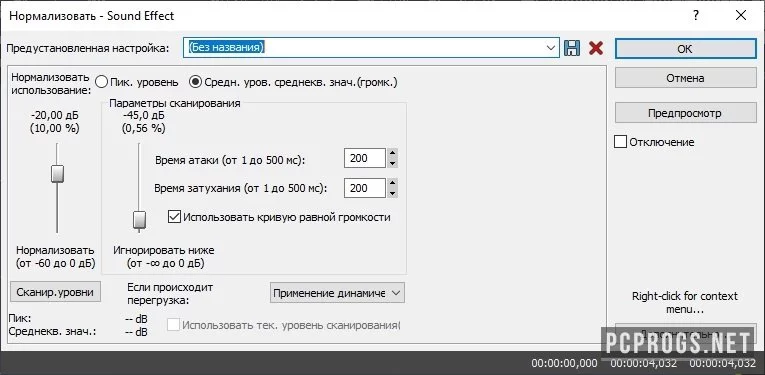Increase Время атаки with the up arrow

[392, 154]
